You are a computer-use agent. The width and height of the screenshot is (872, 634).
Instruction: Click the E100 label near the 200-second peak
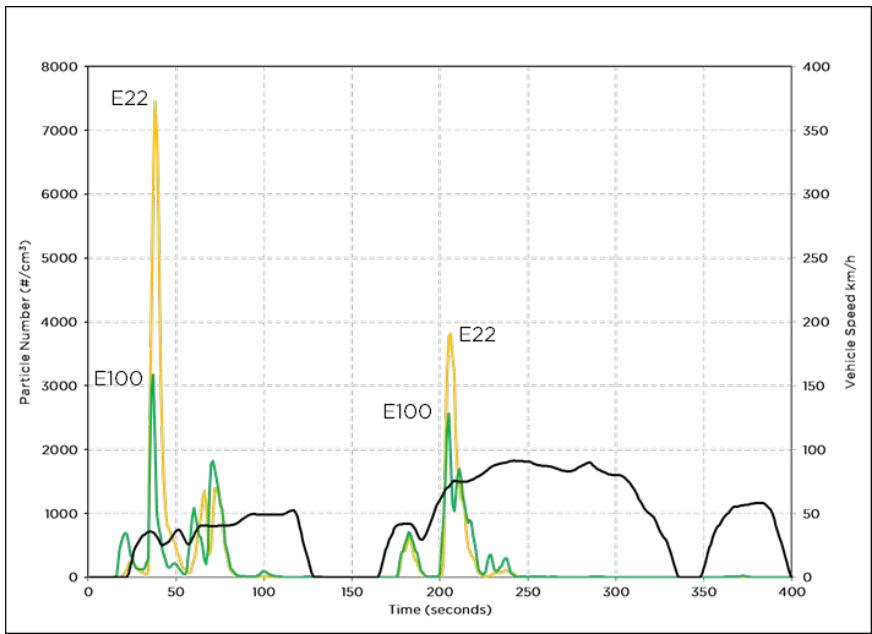pos(408,411)
